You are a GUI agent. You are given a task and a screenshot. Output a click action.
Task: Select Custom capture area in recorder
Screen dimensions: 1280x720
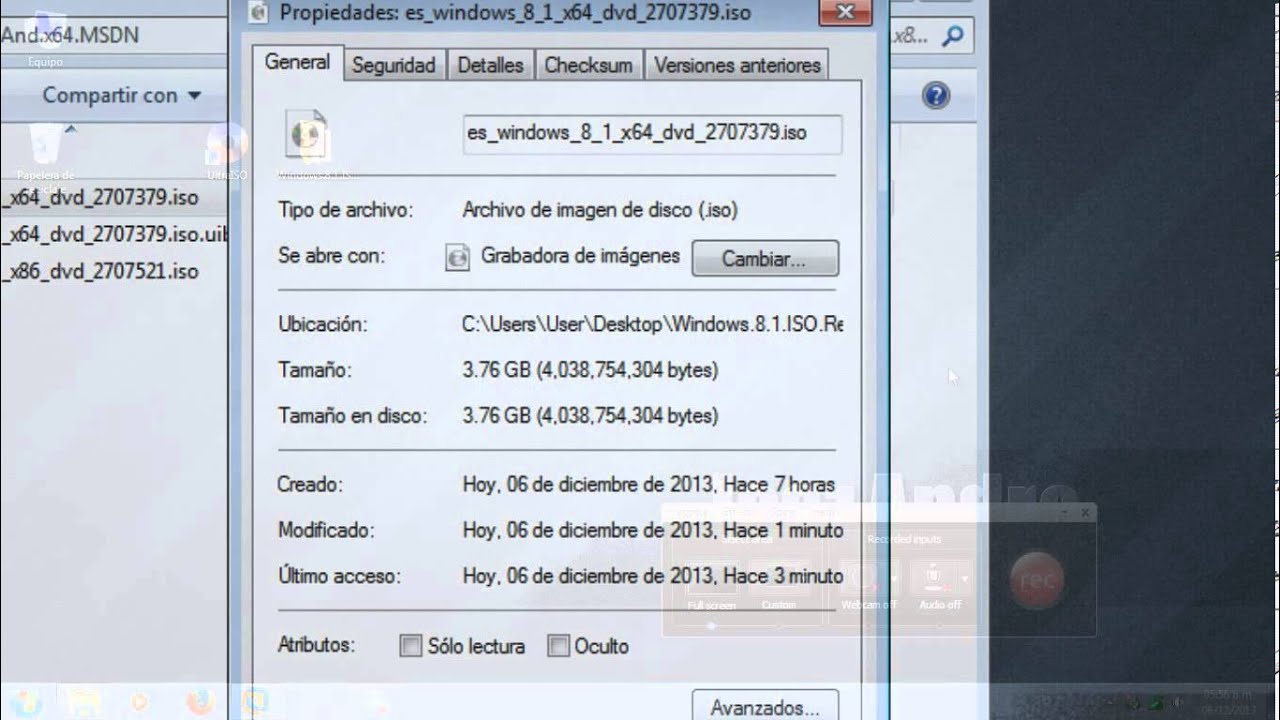(779, 583)
